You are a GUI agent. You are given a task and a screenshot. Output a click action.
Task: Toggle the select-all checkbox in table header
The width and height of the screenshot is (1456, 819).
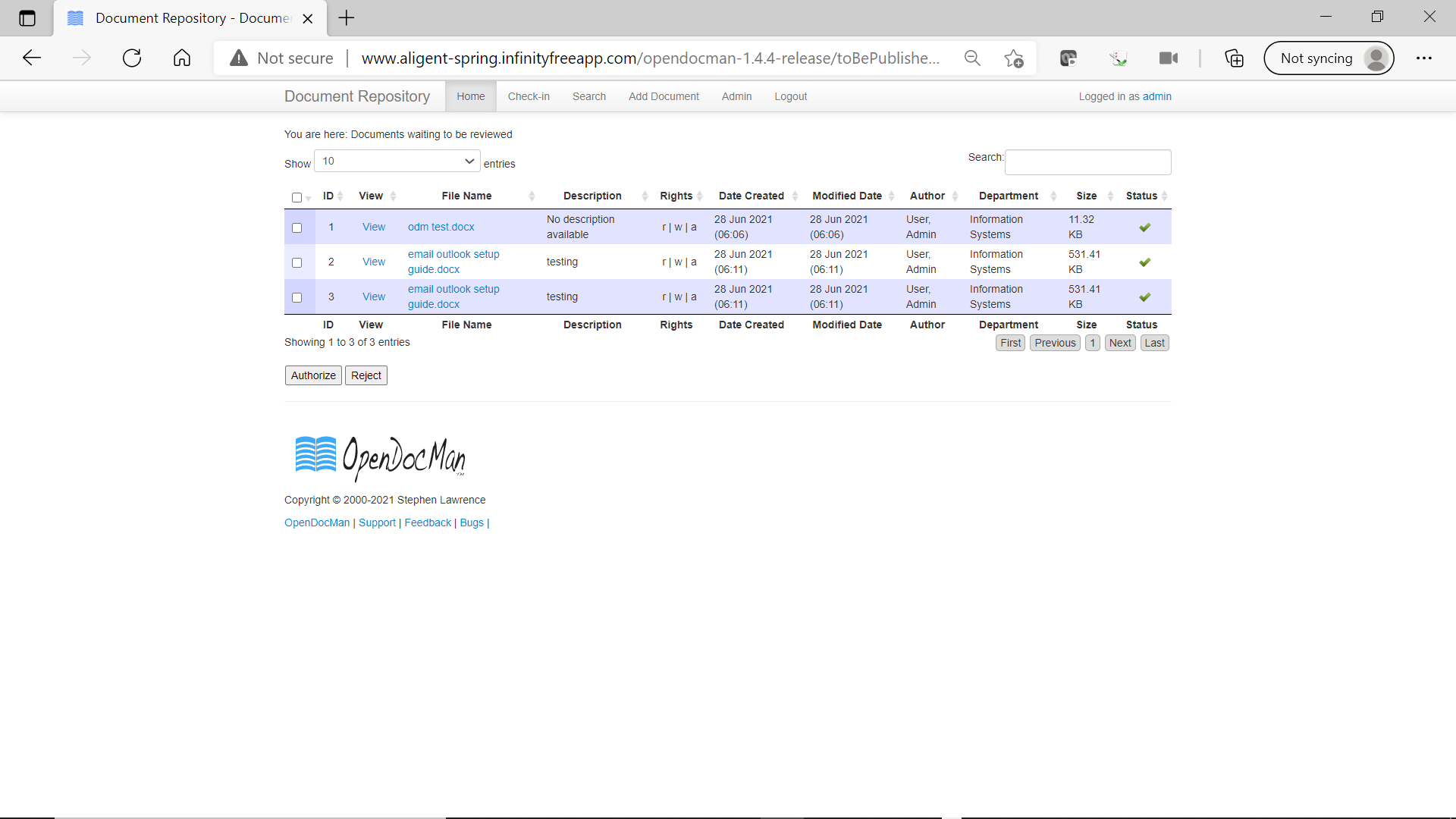click(x=297, y=198)
